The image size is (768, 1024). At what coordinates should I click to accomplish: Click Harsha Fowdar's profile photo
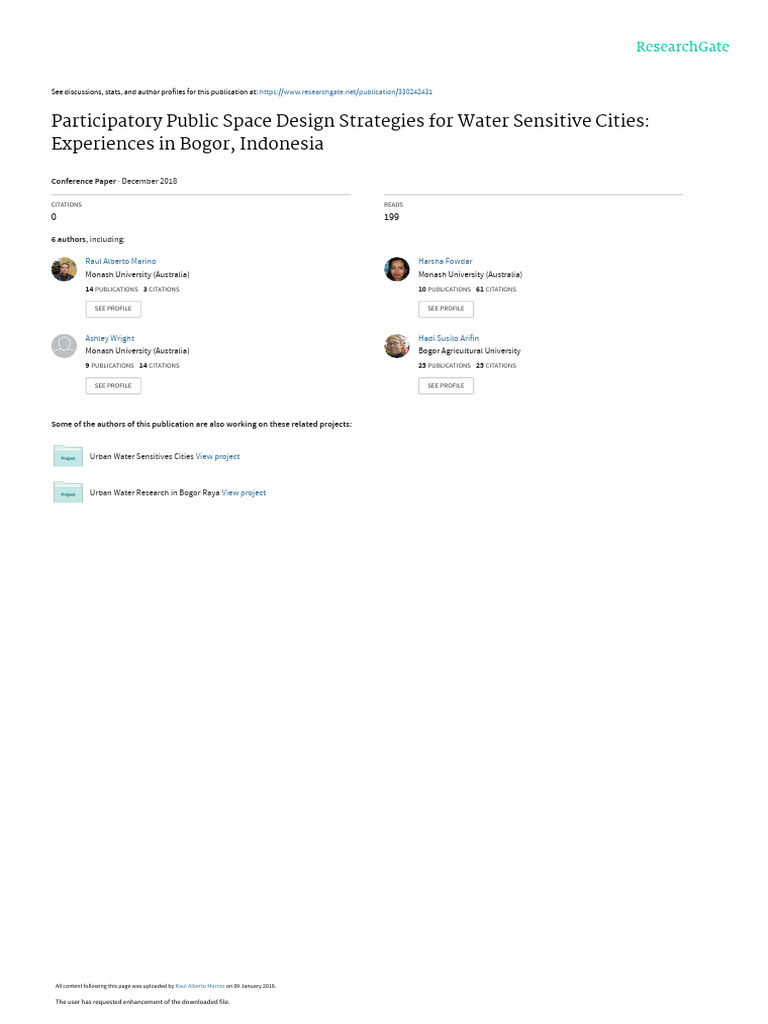[397, 269]
